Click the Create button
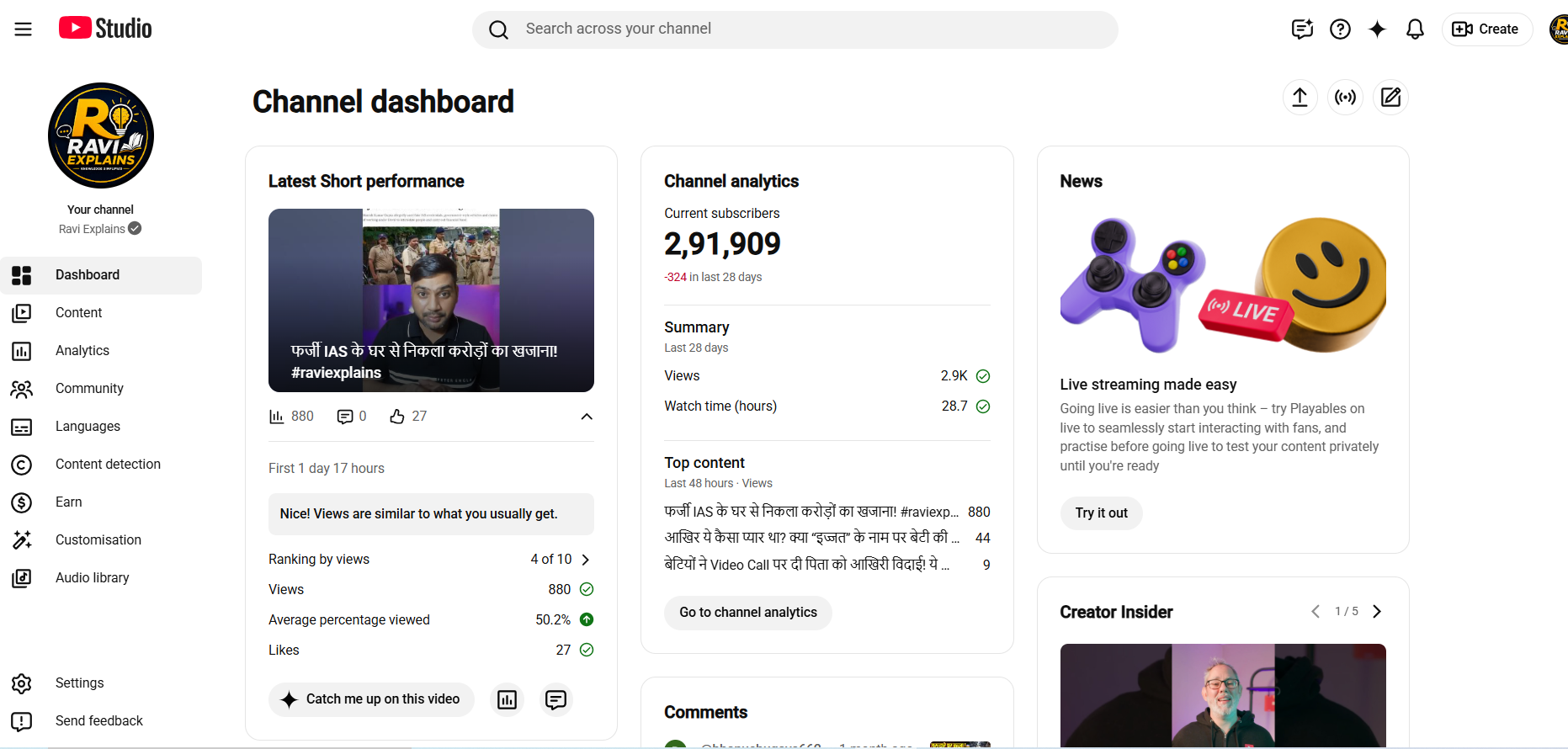The height and width of the screenshot is (749, 1568). click(x=1487, y=29)
